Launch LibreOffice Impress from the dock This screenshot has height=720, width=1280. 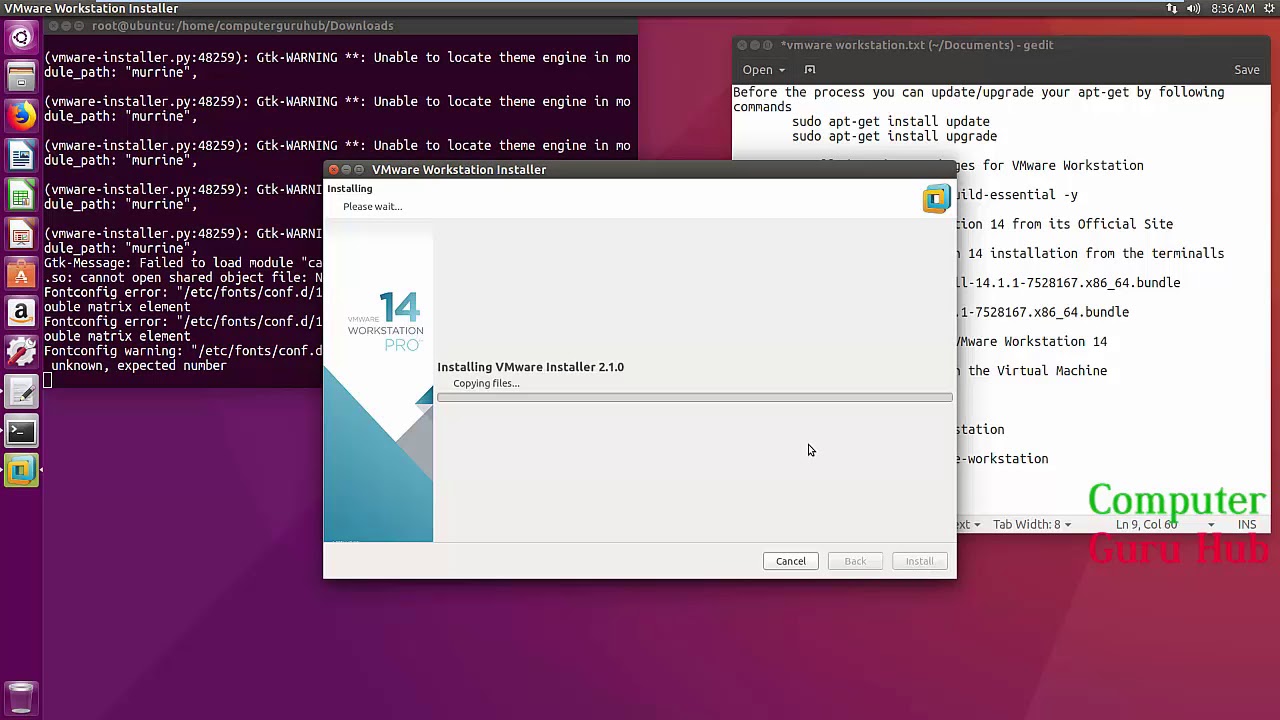coord(21,235)
